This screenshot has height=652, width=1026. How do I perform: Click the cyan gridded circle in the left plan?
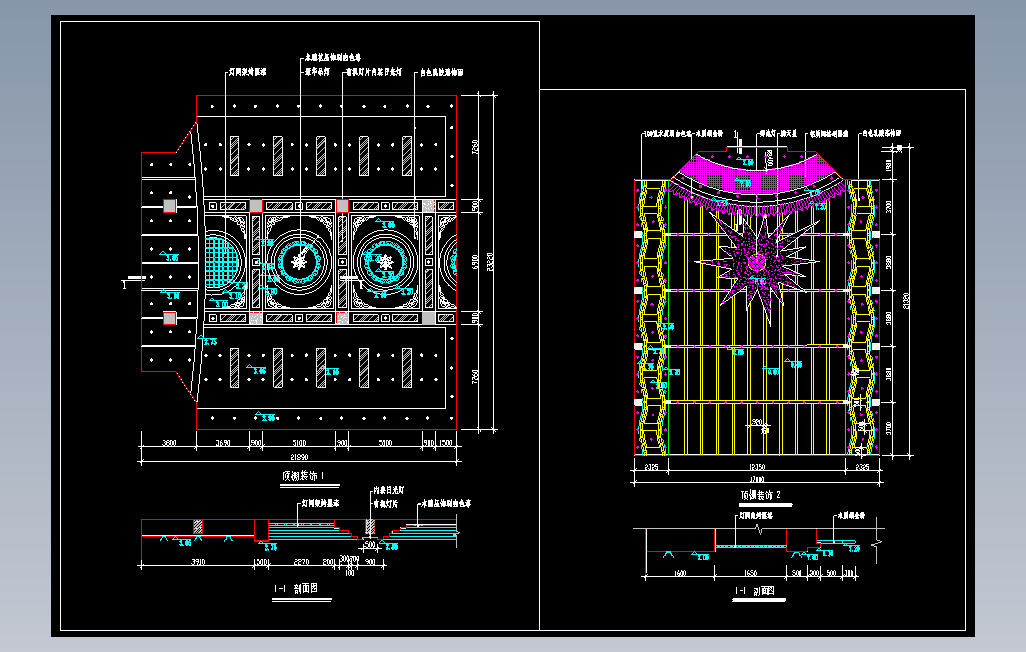click(221, 261)
